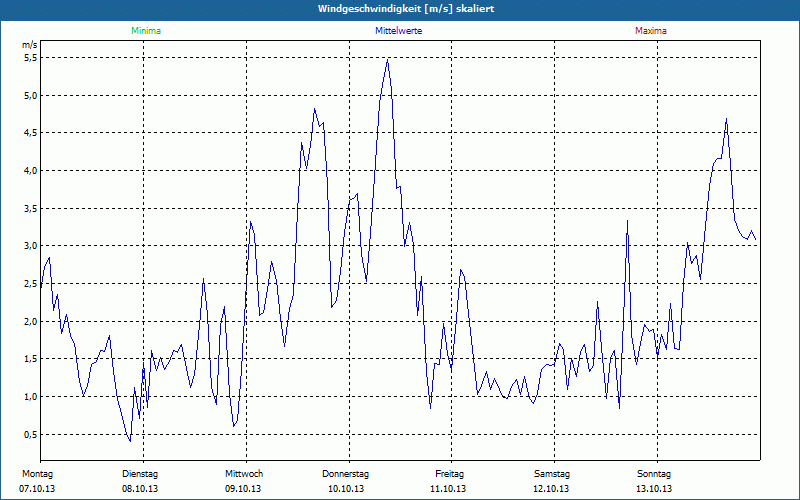Click the date 11.10.13

(x=448, y=489)
